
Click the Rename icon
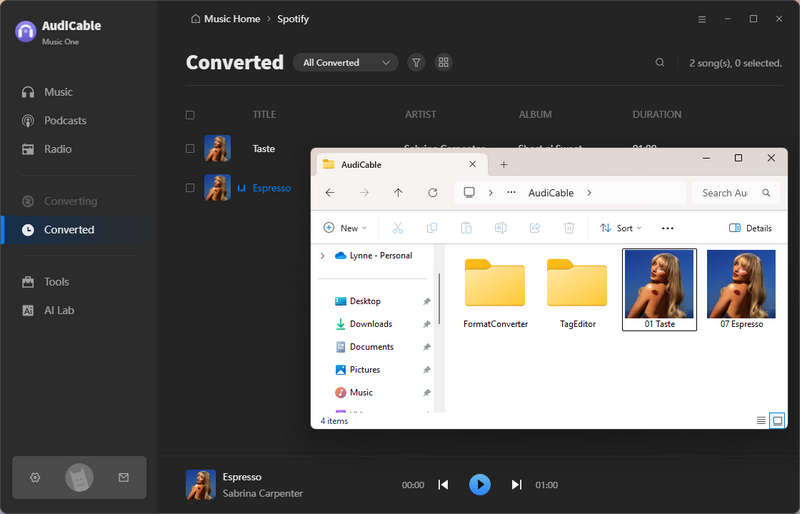[501, 228]
